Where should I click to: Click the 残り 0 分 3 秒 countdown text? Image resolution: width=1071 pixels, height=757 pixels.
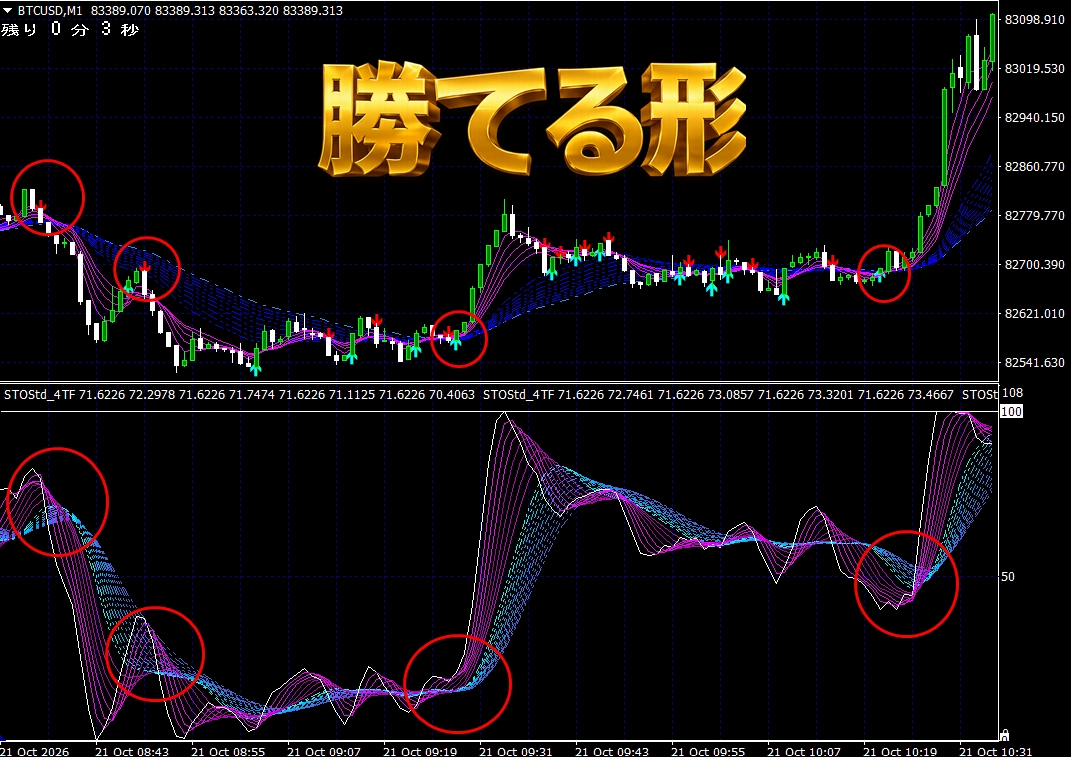[x=70, y=29]
